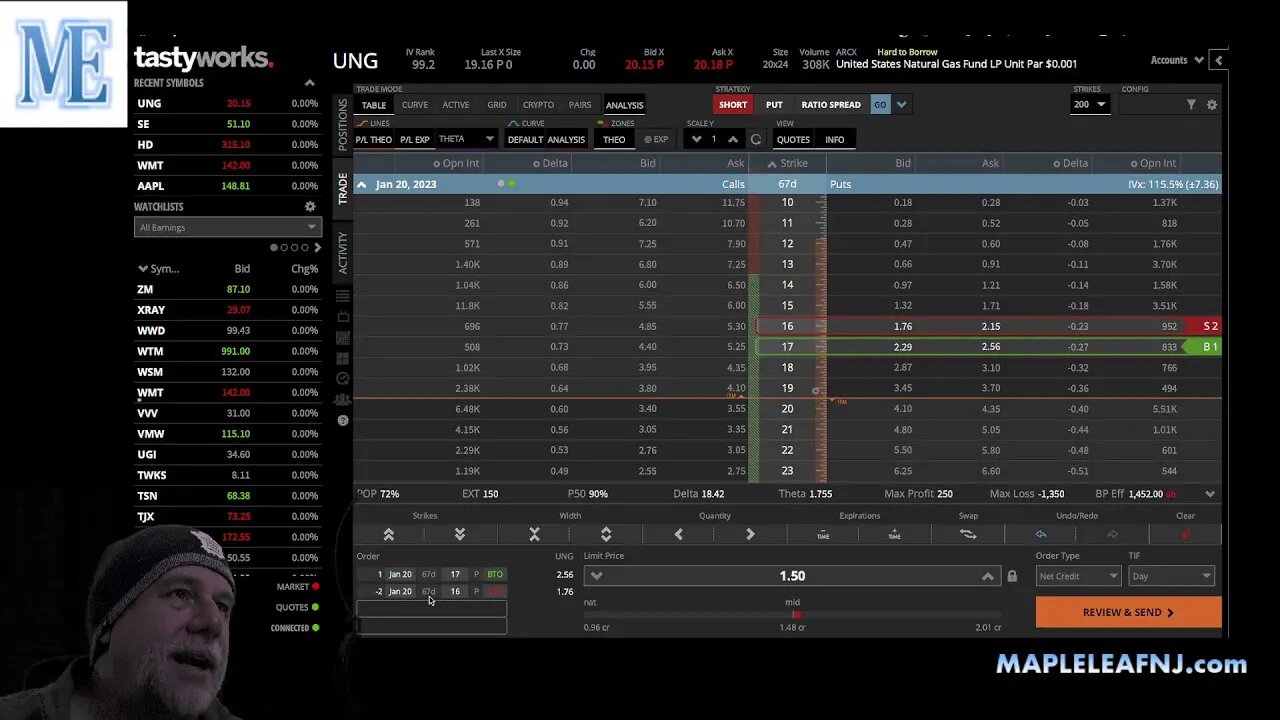This screenshot has height=720, width=1280.
Task: Open the list view sidebar icon
Action: pos(343,296)
